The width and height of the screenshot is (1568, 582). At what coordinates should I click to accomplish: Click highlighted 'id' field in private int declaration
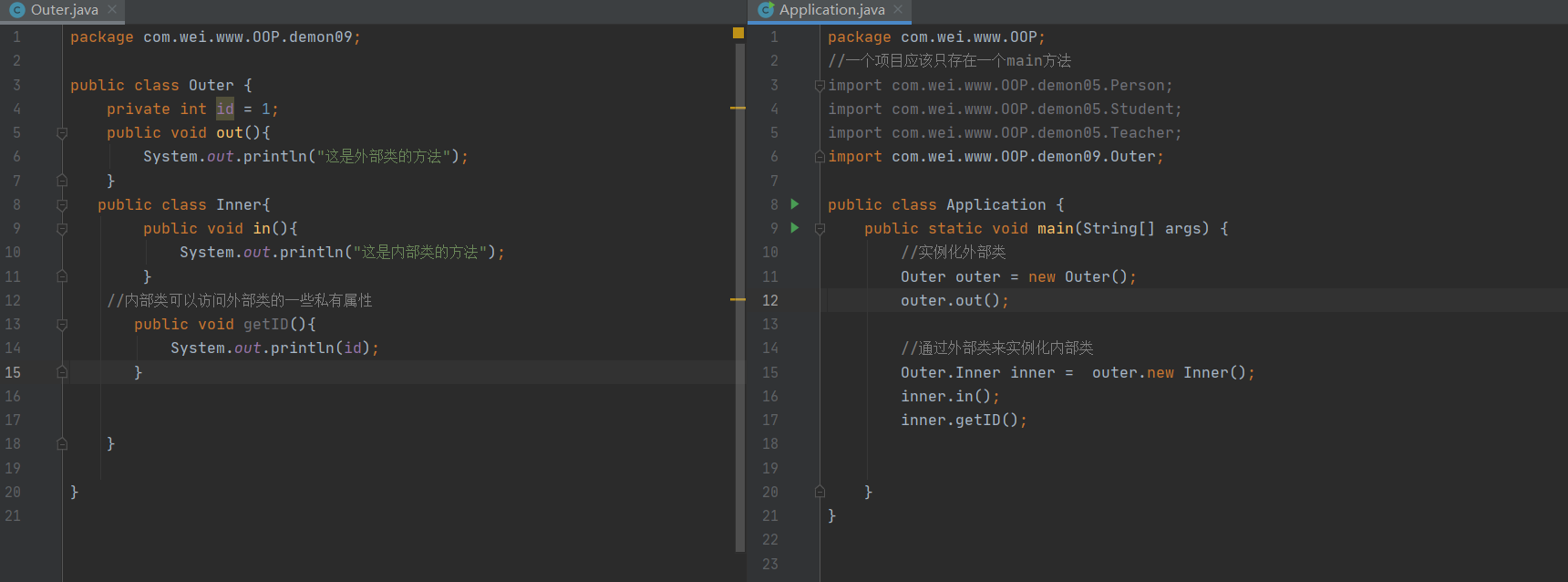225,109
